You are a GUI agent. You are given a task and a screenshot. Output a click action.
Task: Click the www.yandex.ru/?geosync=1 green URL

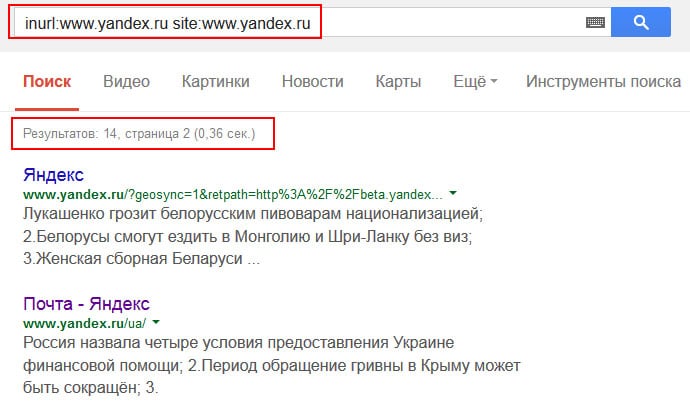(233, 194)
